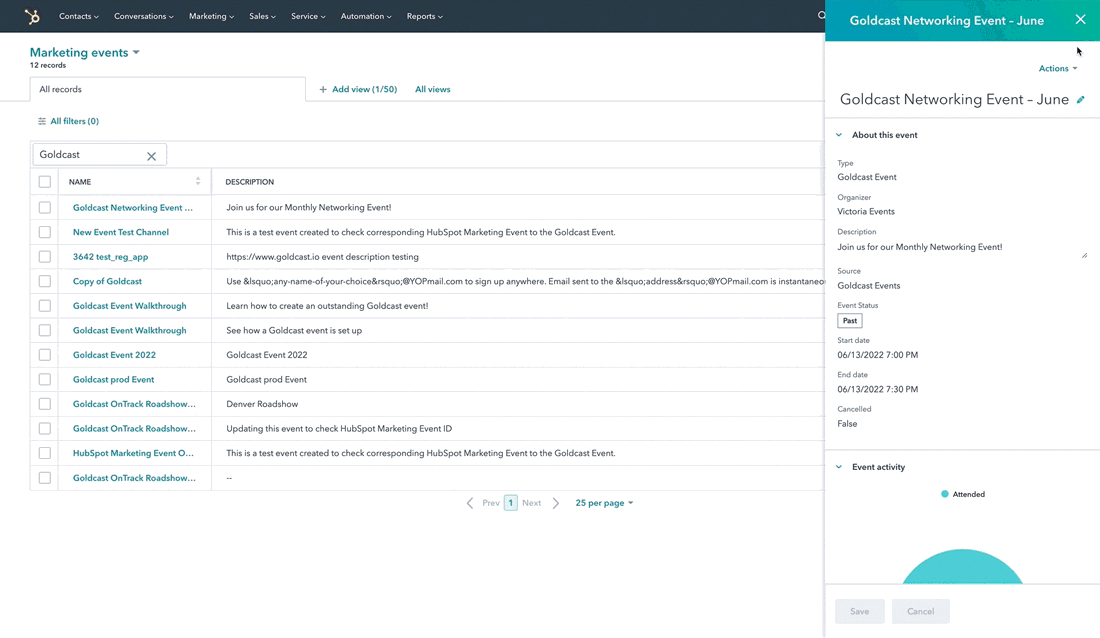
Task: Open the Goldcast prod Event link
Action: pyautogui.click(x=114, y=380)
